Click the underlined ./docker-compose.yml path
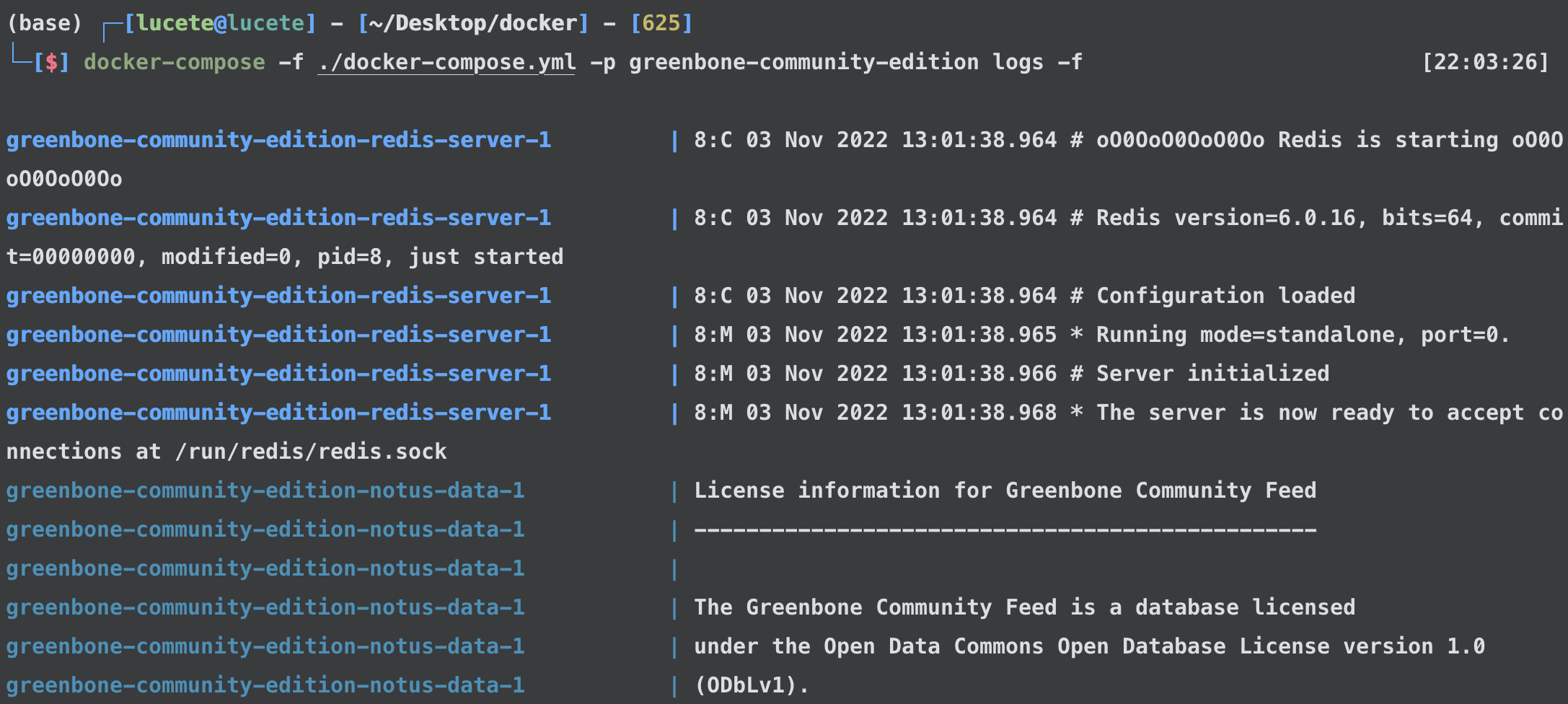 point(446,62)
